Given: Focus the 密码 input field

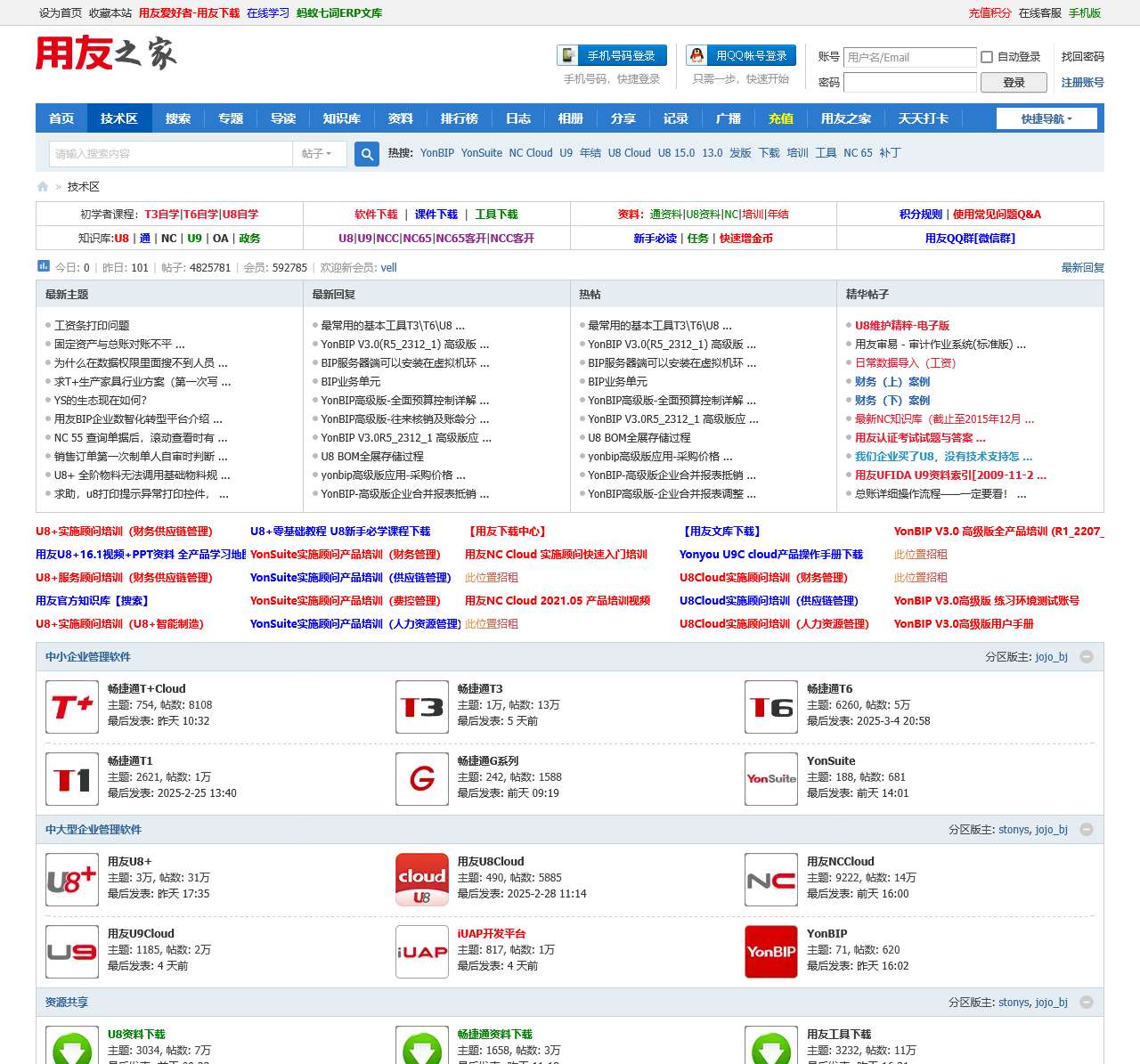Looking at the screenshot, I should coord(910,82).
